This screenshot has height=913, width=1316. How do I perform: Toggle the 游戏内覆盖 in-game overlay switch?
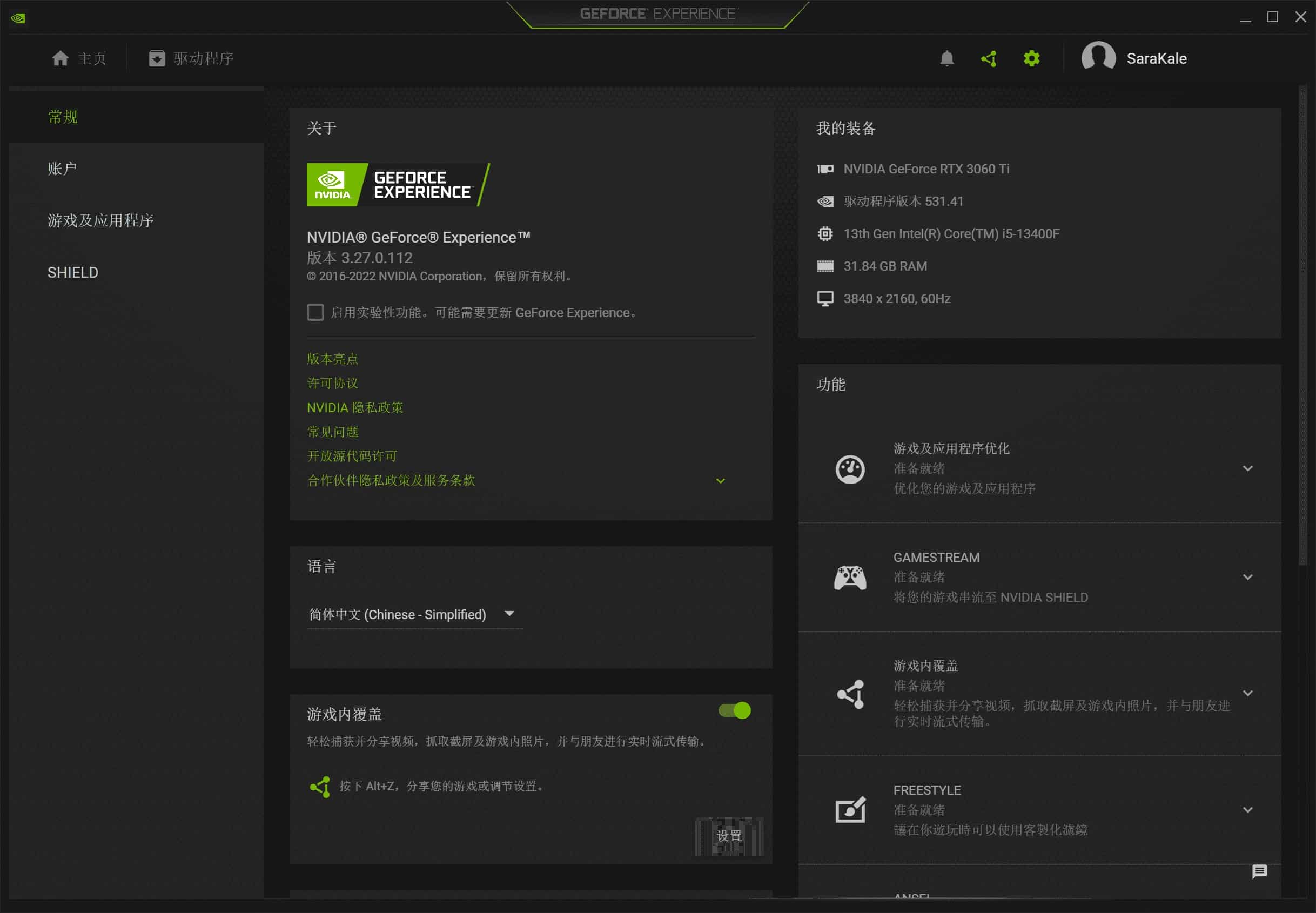click(x=734, y=710)
